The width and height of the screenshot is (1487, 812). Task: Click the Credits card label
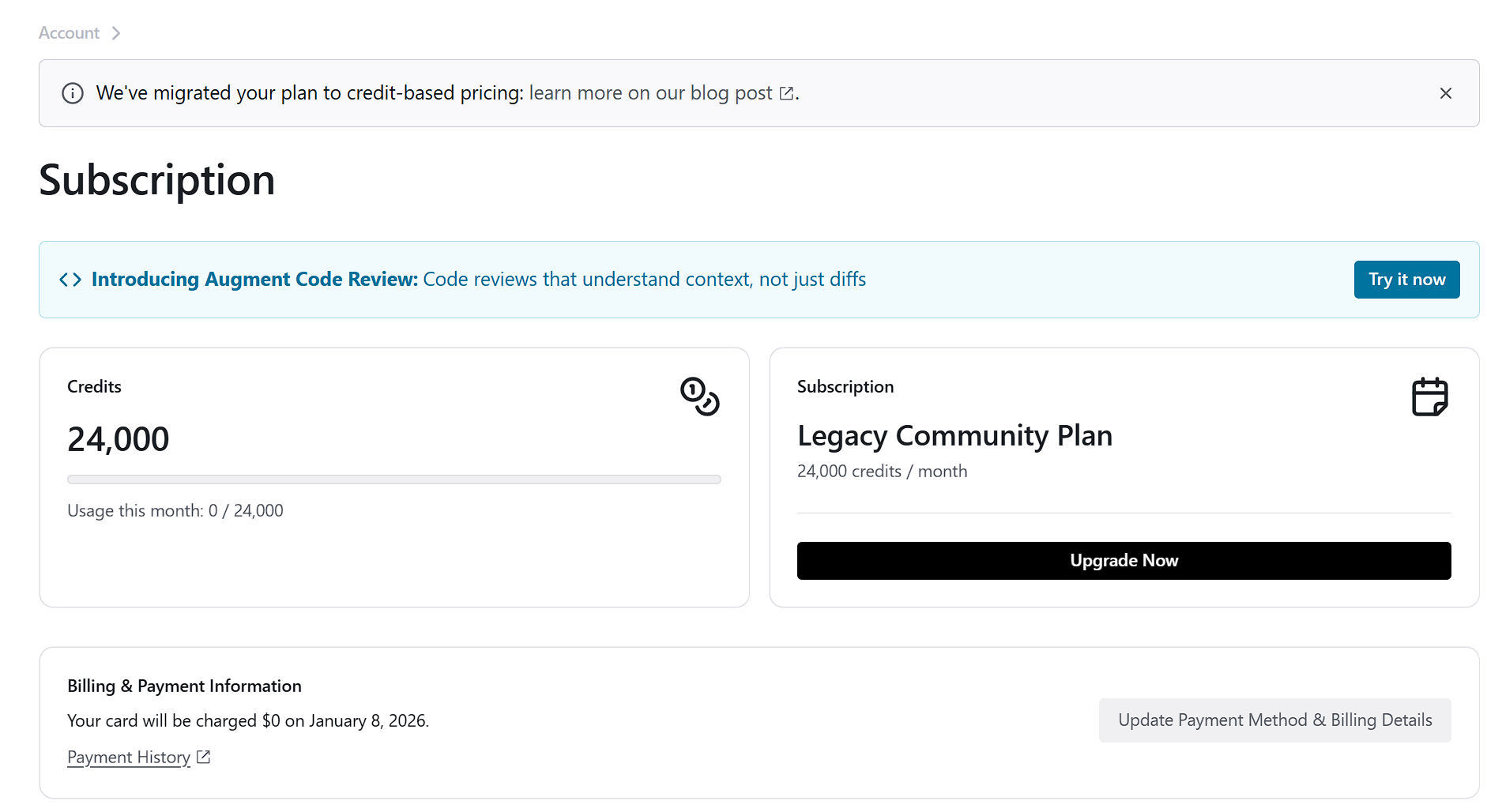click(x=94, y=387)
